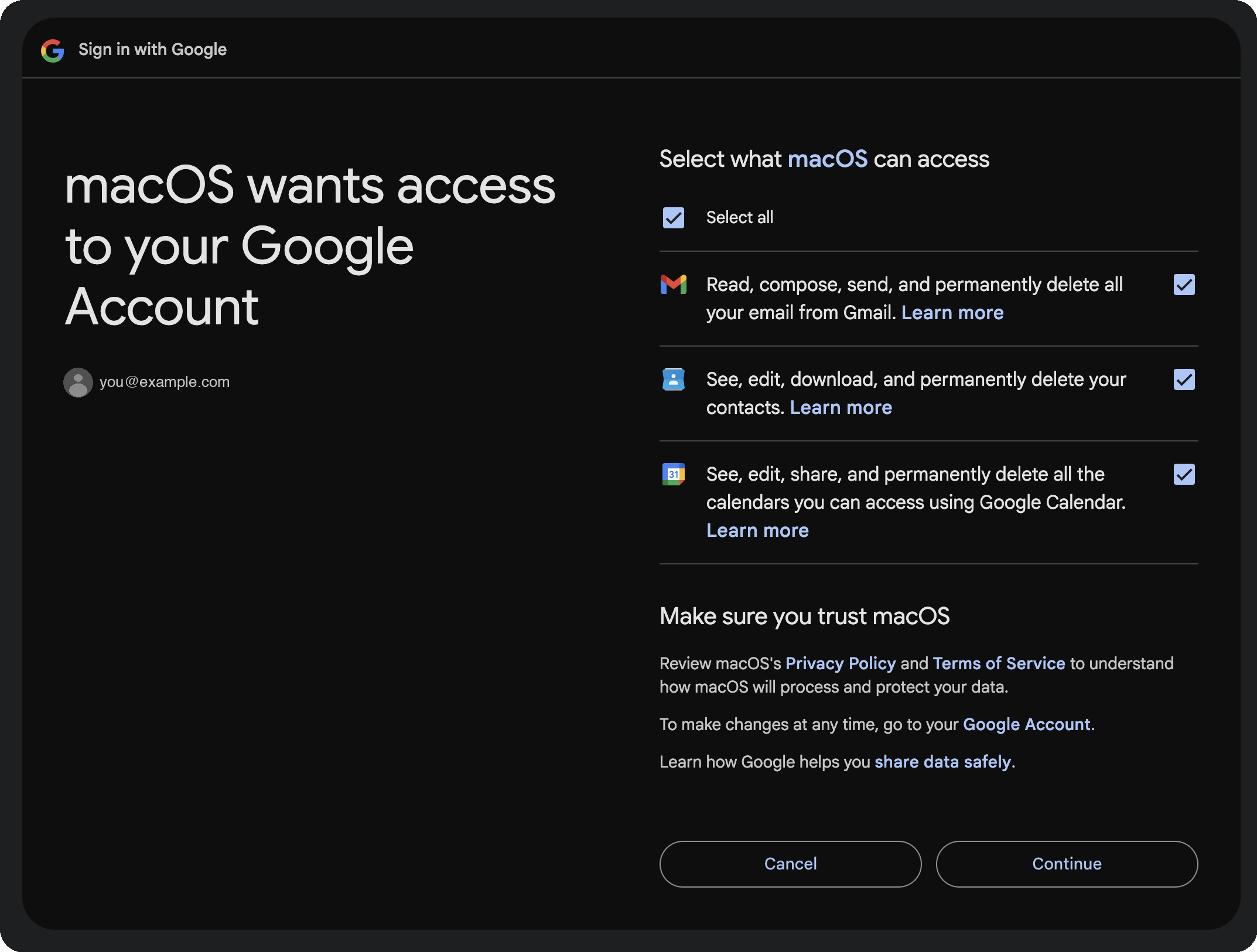The width and height of the screenshot is (1257, 952).
Task: Open Learn more for Gmail access
Action: pos(952,312)
